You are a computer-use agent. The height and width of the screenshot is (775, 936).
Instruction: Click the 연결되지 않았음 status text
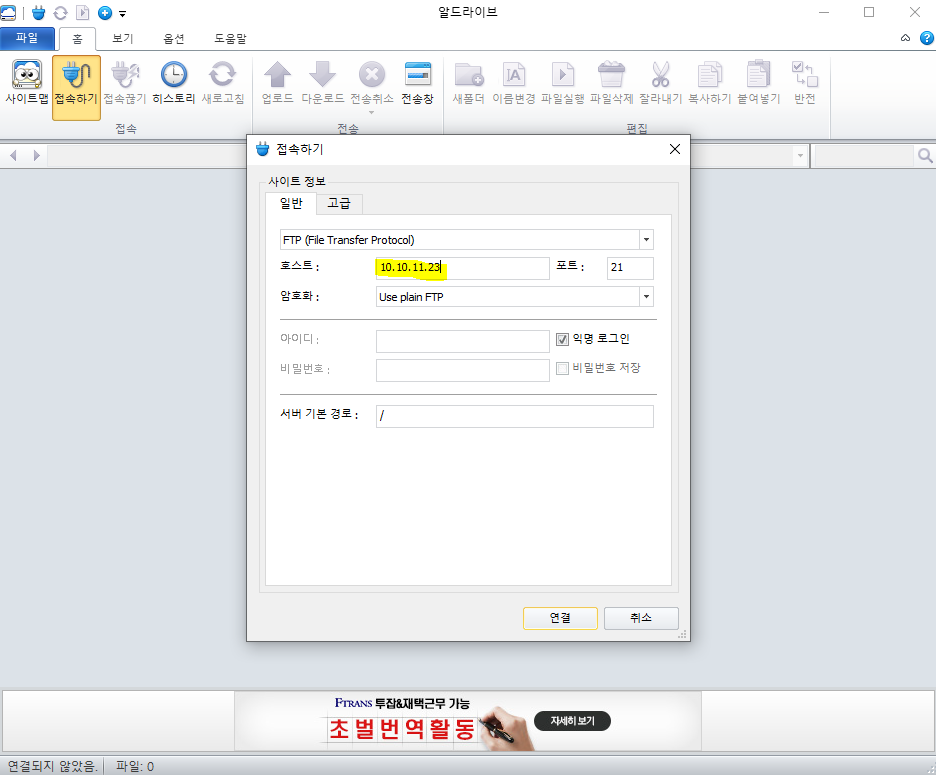(x=52, y=766)
